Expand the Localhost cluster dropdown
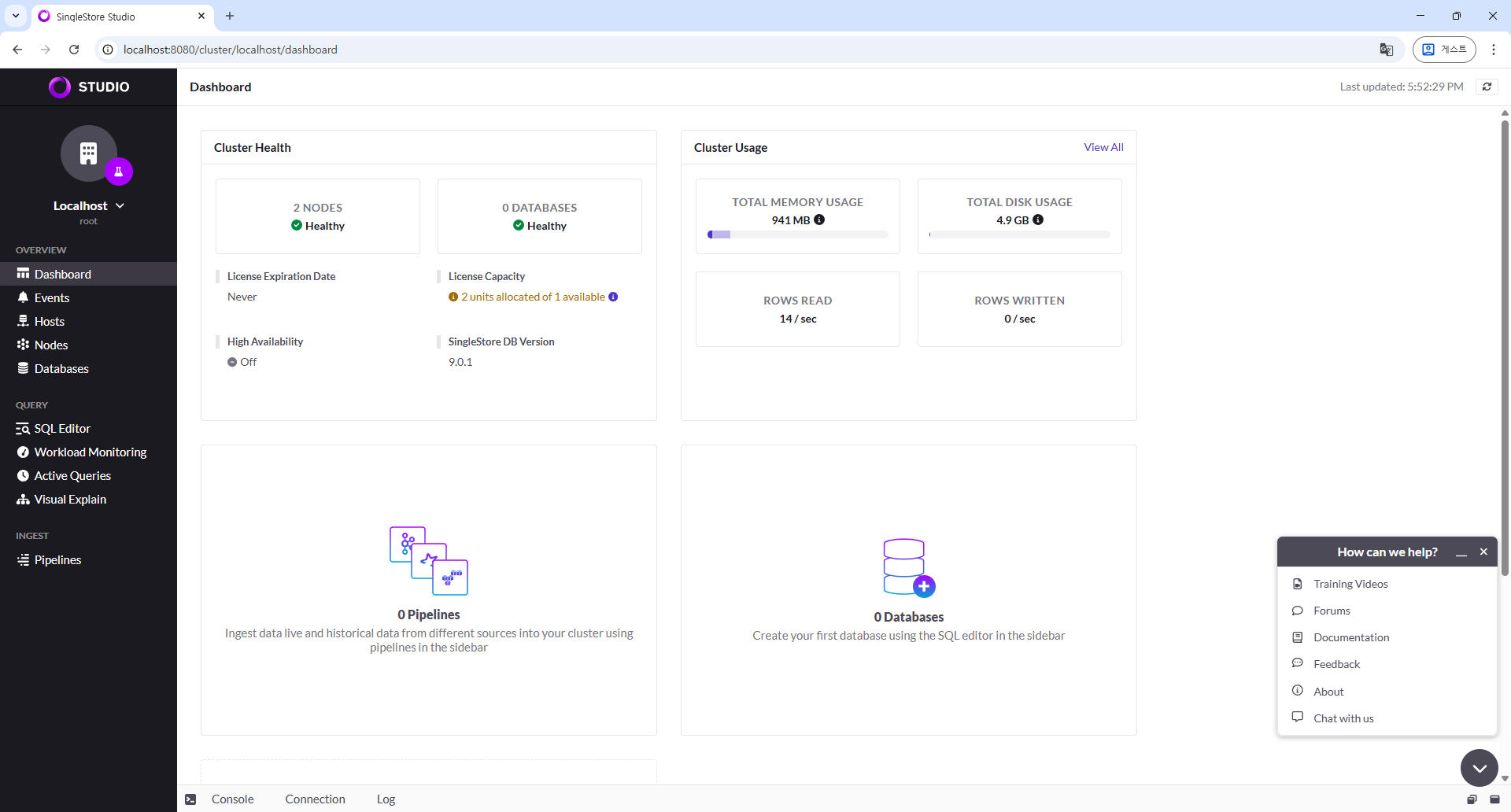This screenshot has width=1511, height=812. tap(89, 205)
